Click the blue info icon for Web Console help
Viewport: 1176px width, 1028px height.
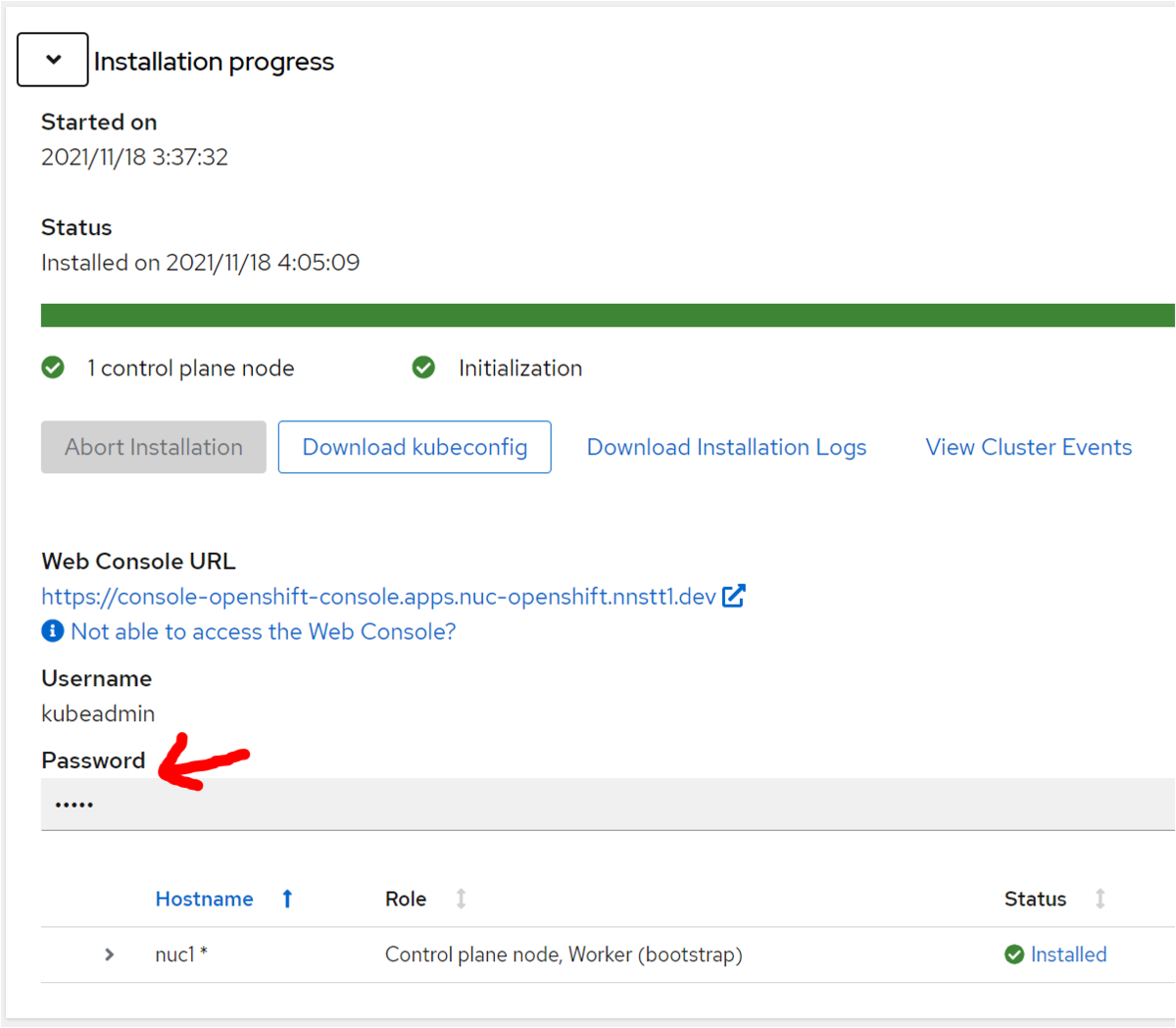click(53, 631)
